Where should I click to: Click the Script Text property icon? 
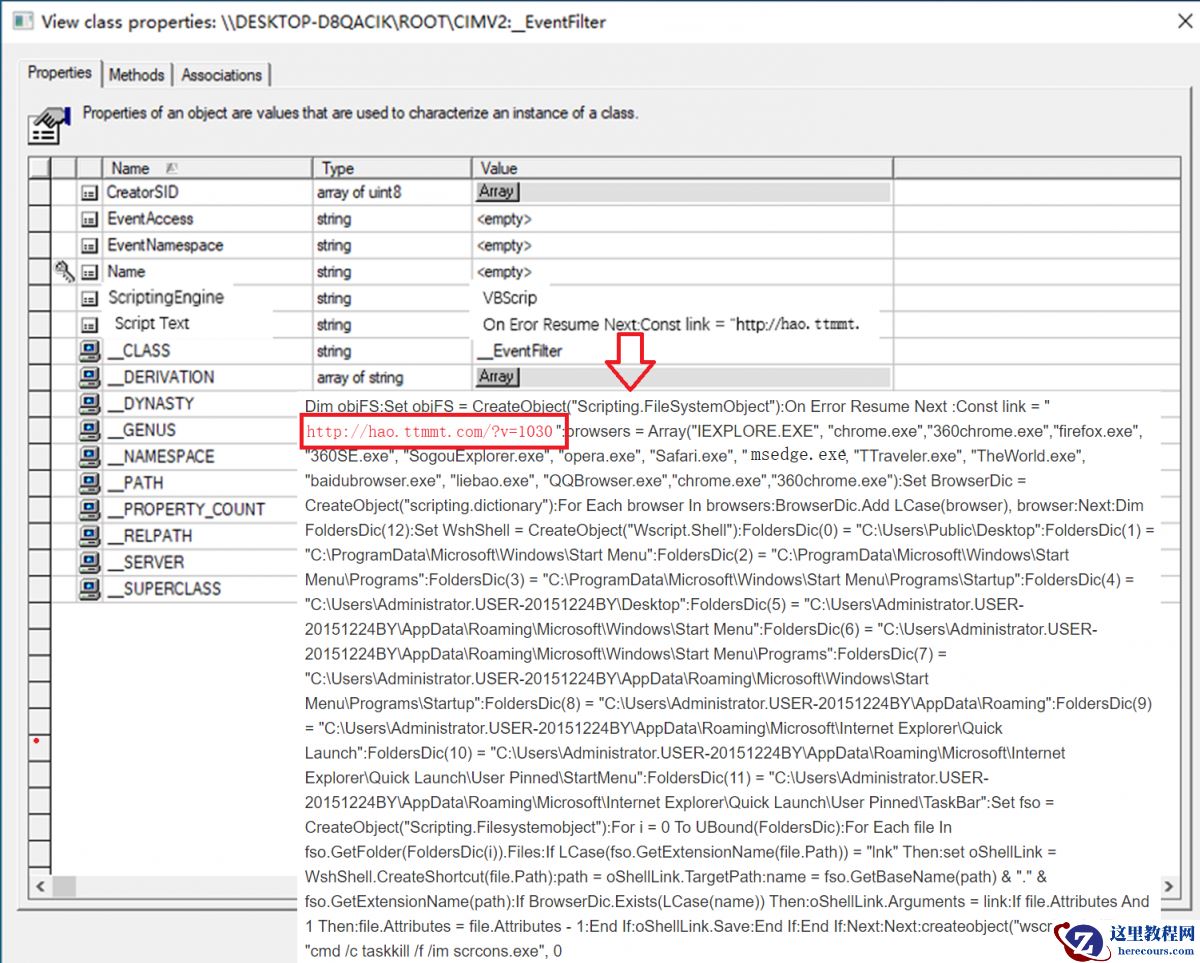point(90,325)
